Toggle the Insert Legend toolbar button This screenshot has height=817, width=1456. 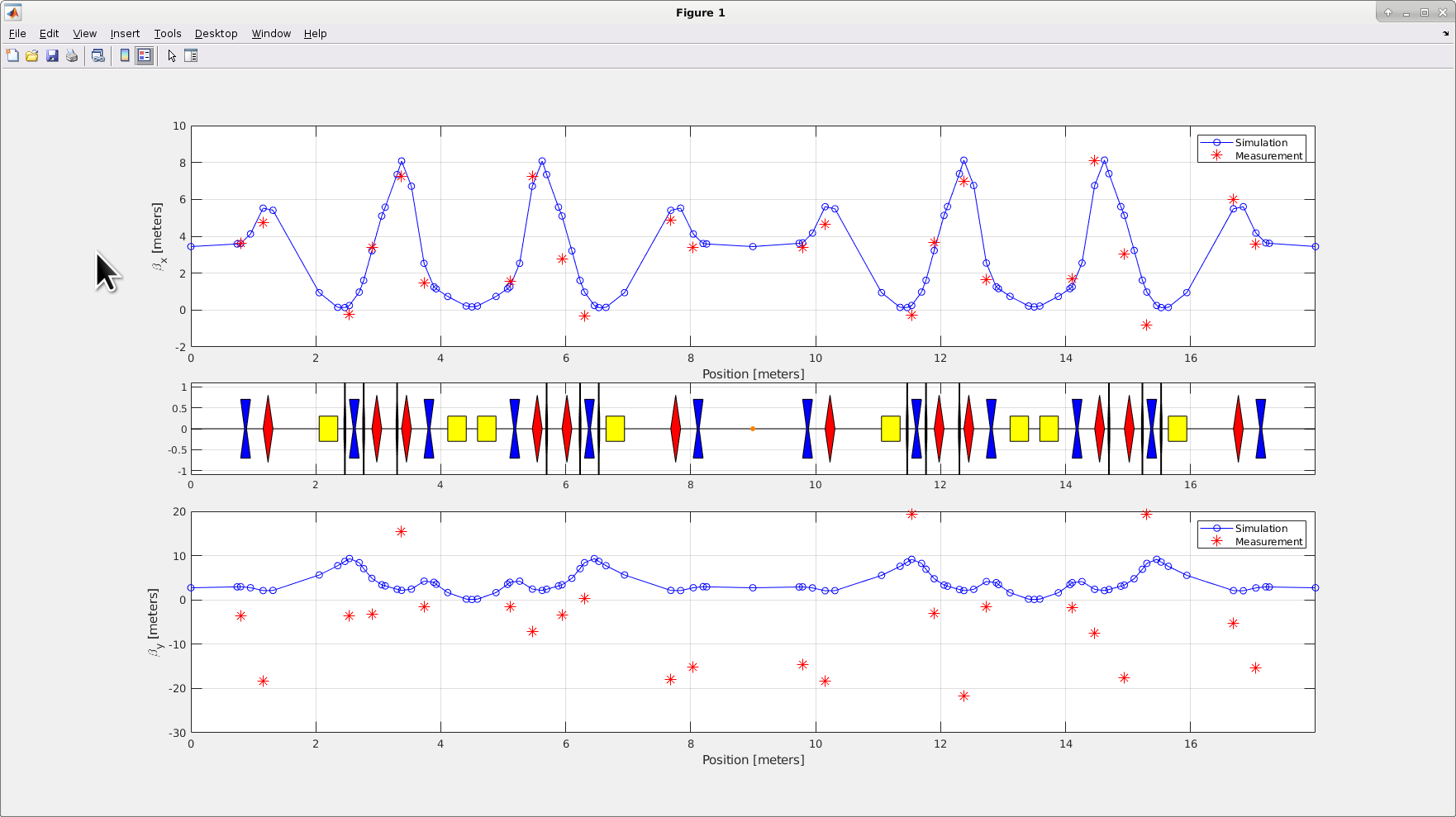145,55
